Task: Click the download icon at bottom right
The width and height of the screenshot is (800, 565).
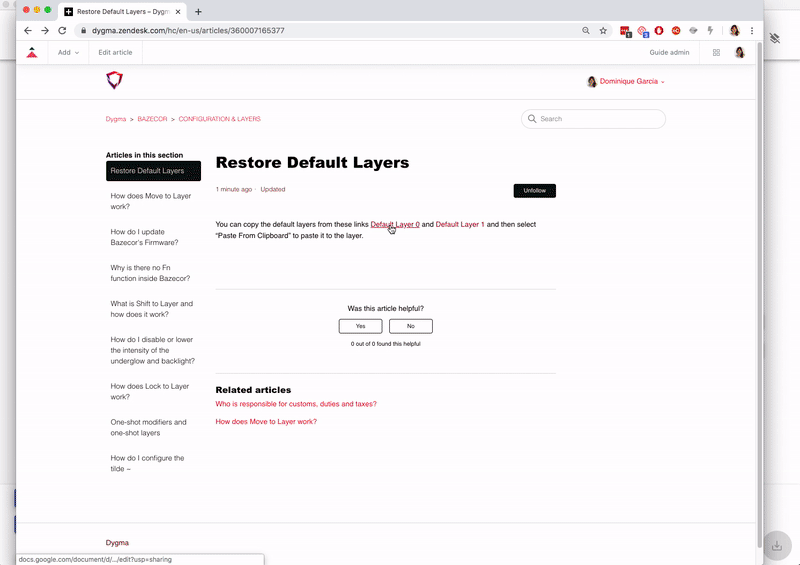Action: coord(777,546)
